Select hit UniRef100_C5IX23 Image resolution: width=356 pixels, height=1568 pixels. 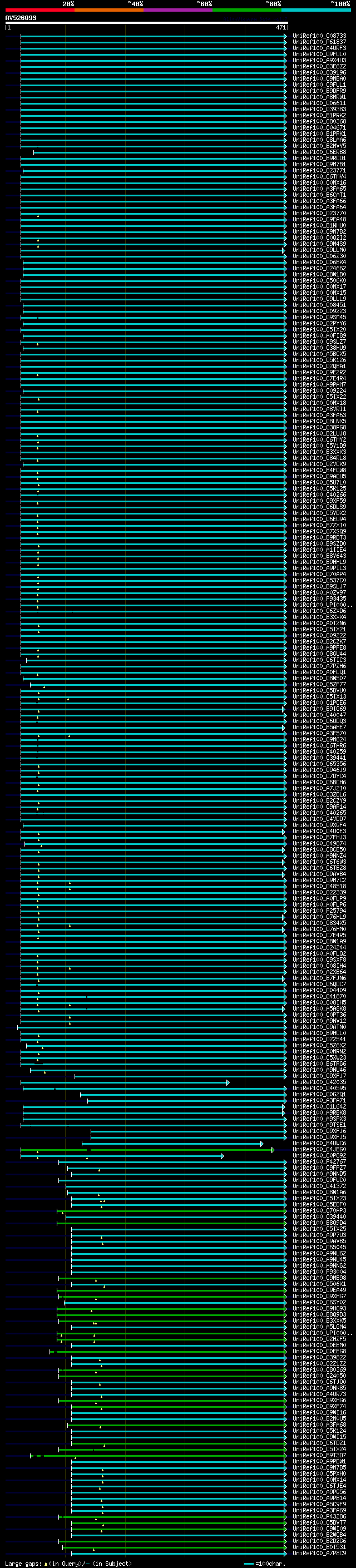click(319, 1199)
